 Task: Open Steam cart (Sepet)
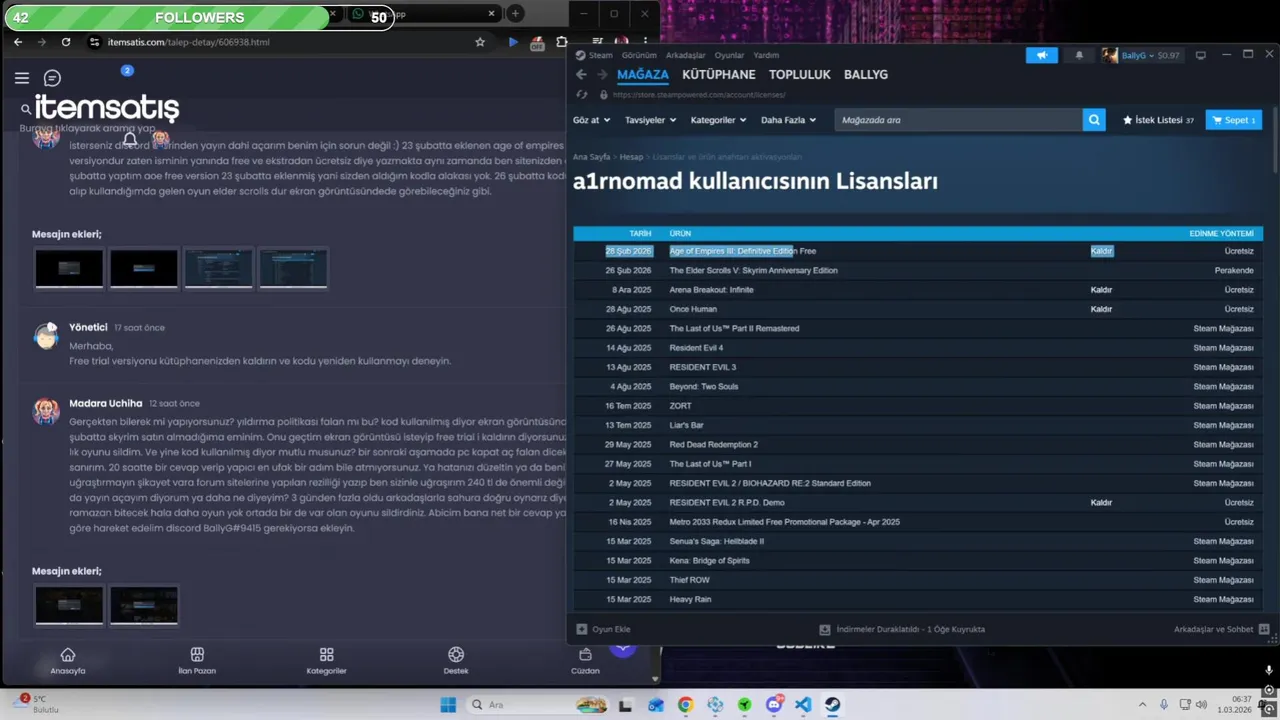click(1233, 120)
